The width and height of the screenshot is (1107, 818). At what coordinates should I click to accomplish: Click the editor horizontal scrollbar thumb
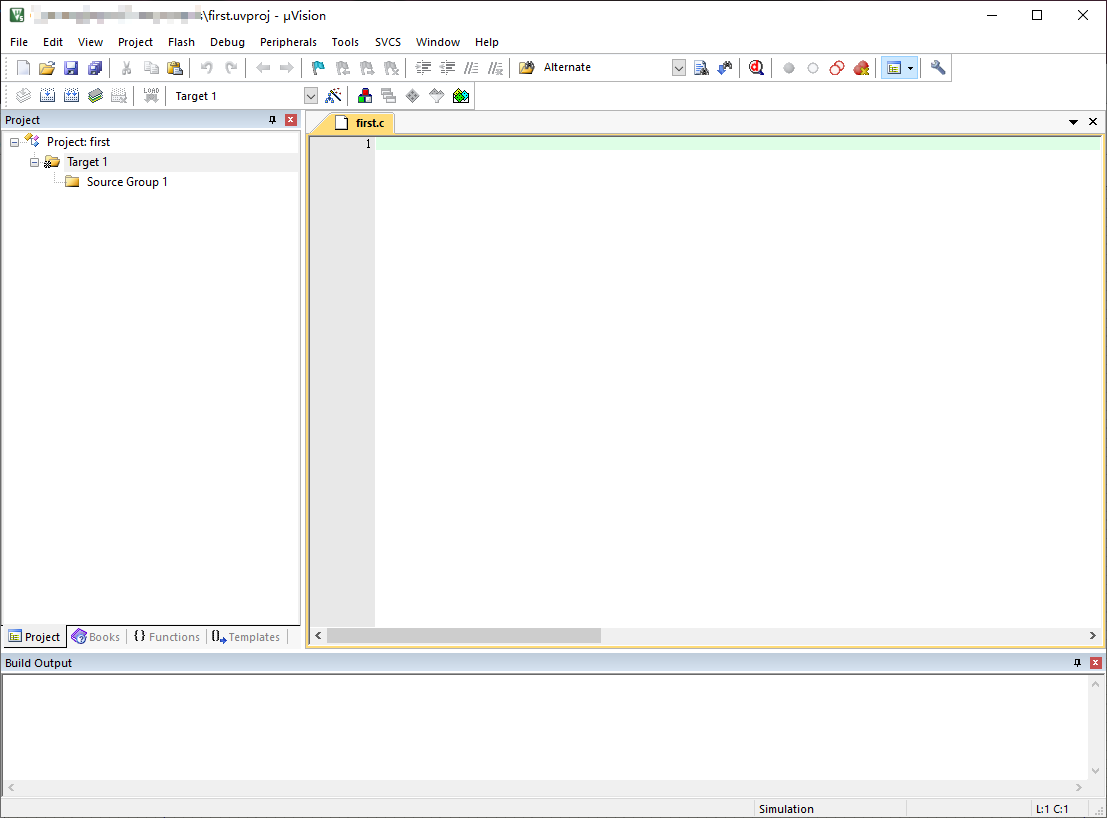(x=464, y=636)
